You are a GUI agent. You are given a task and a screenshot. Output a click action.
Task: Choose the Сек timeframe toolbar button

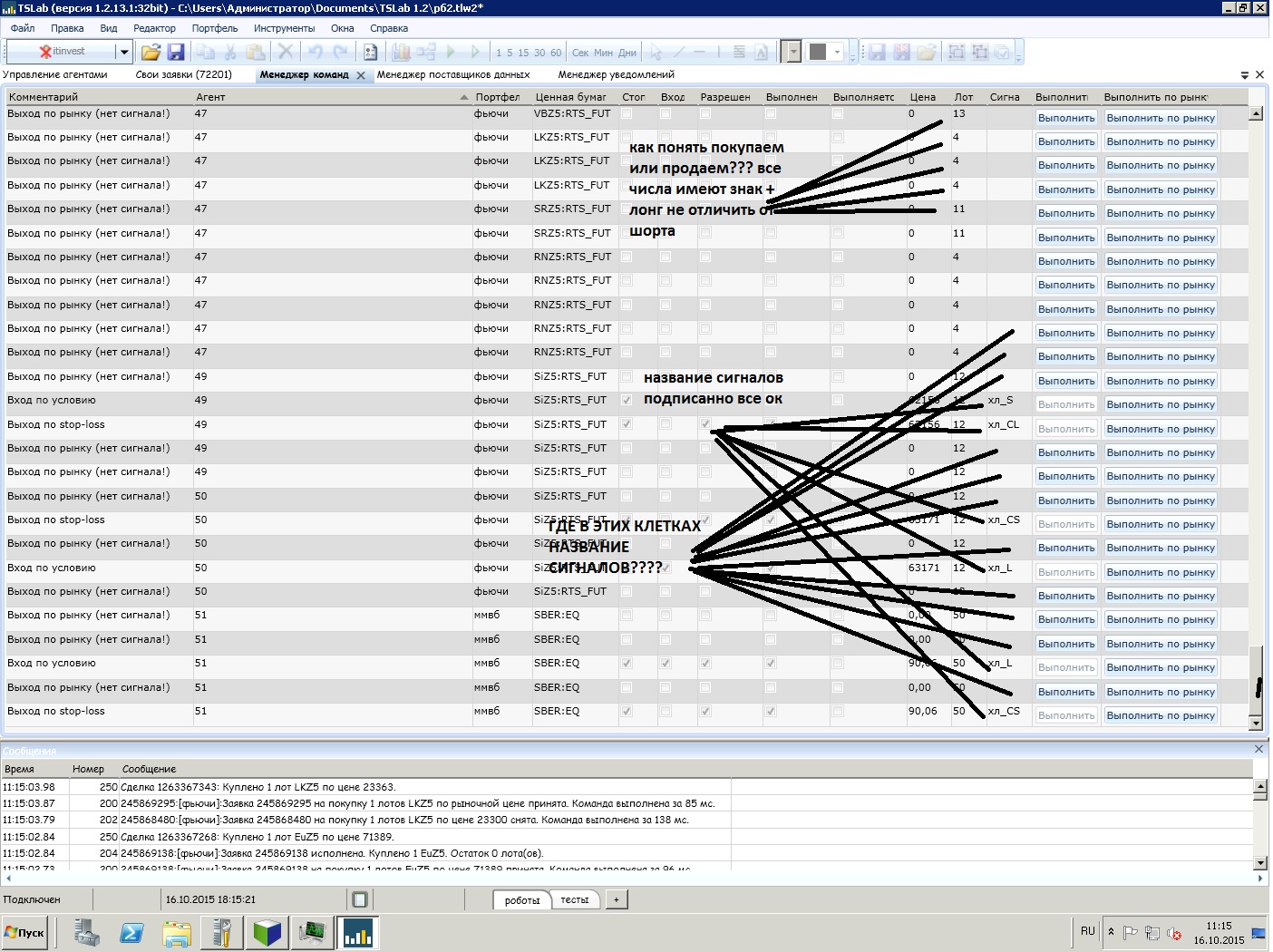point(580,53)
